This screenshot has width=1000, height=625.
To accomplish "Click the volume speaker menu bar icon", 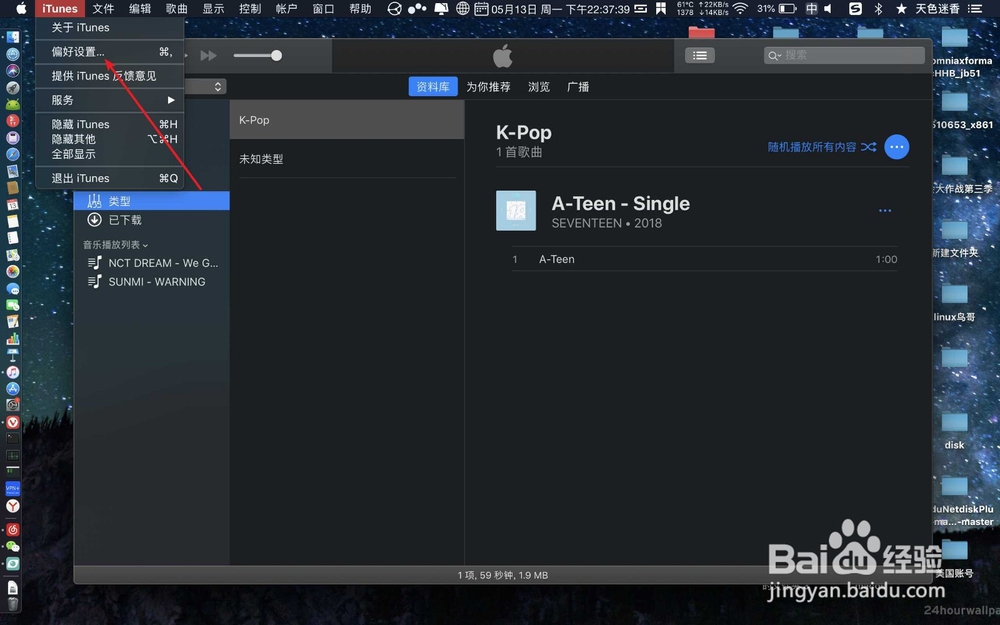I will point(828,8).
